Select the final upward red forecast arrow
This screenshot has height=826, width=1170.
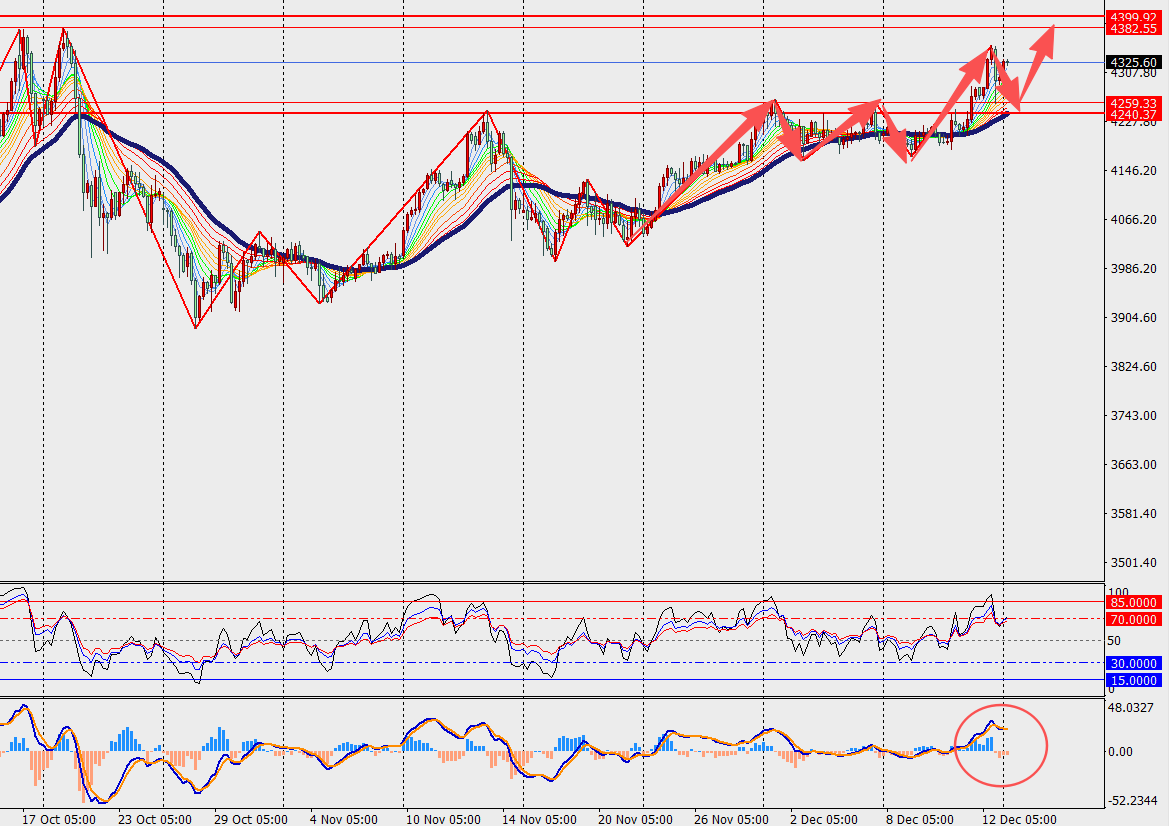[x=1036, y=64]
